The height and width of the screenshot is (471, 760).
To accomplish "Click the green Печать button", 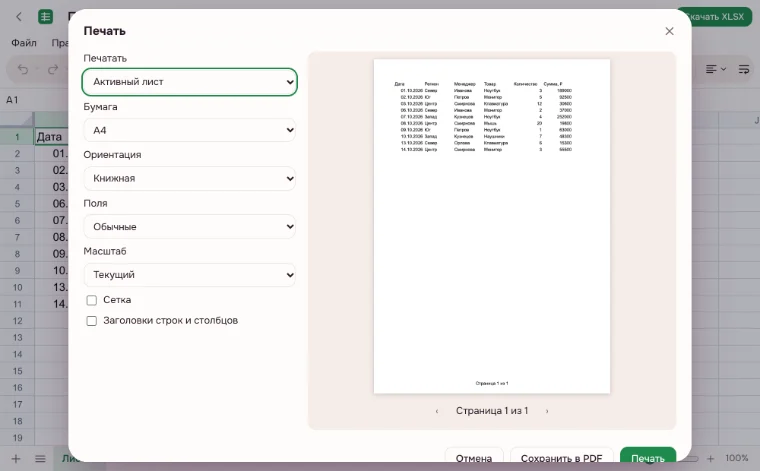I will click(x=648, y=457).
